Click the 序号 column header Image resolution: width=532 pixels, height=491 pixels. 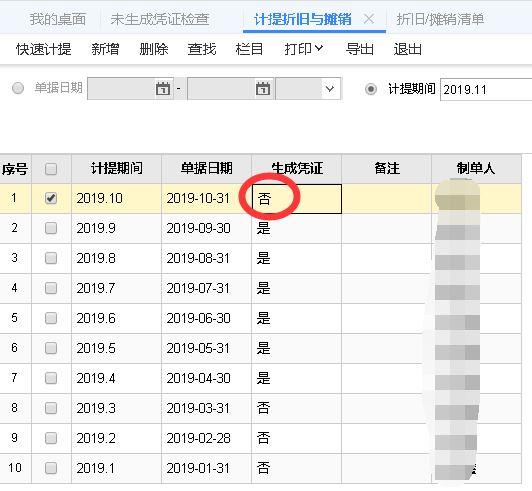pyautogui.click(x=15, y=169)
